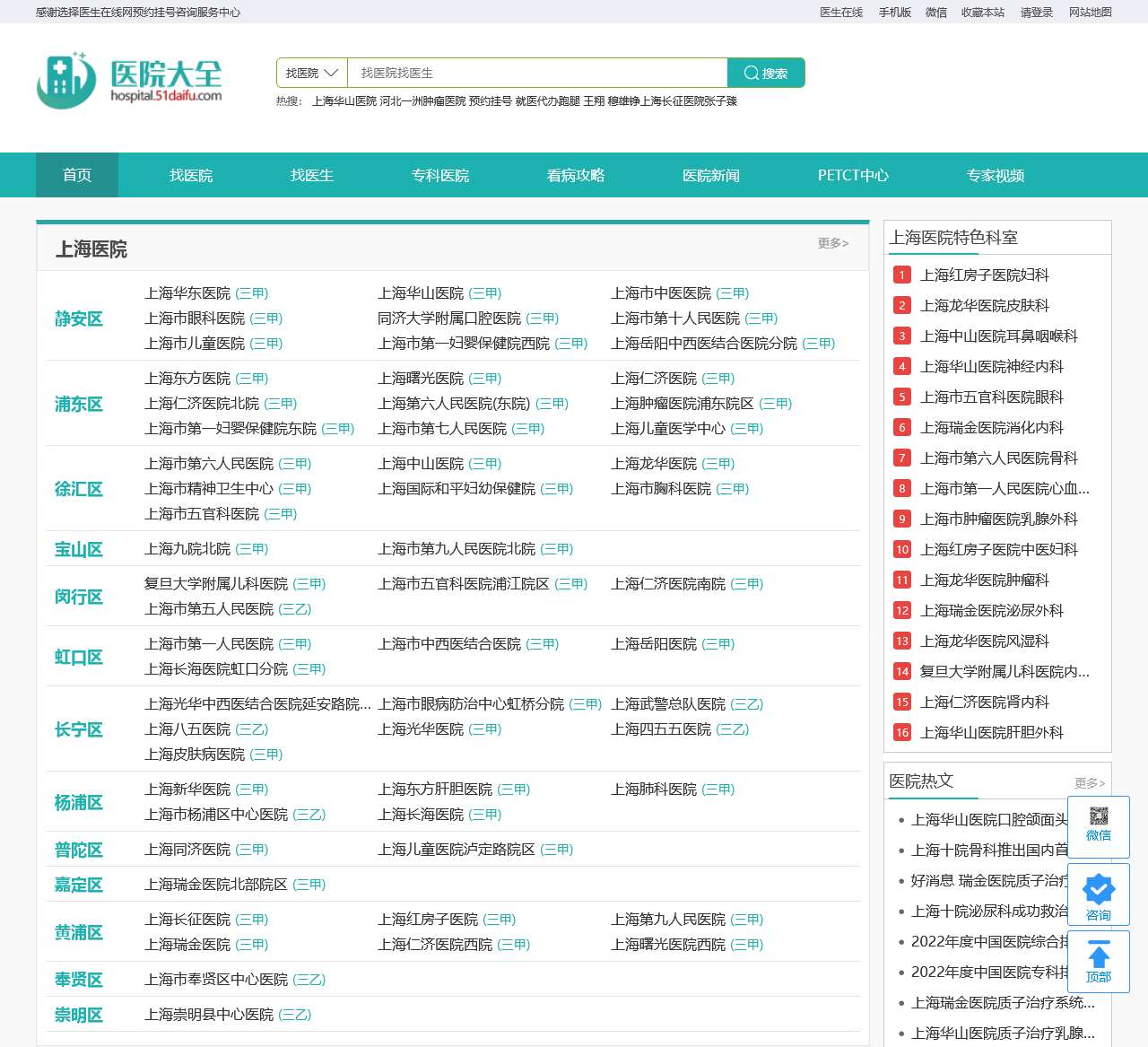Open the 微信 QR code floating button
1148x1047 pixels.
[1099, 827]
